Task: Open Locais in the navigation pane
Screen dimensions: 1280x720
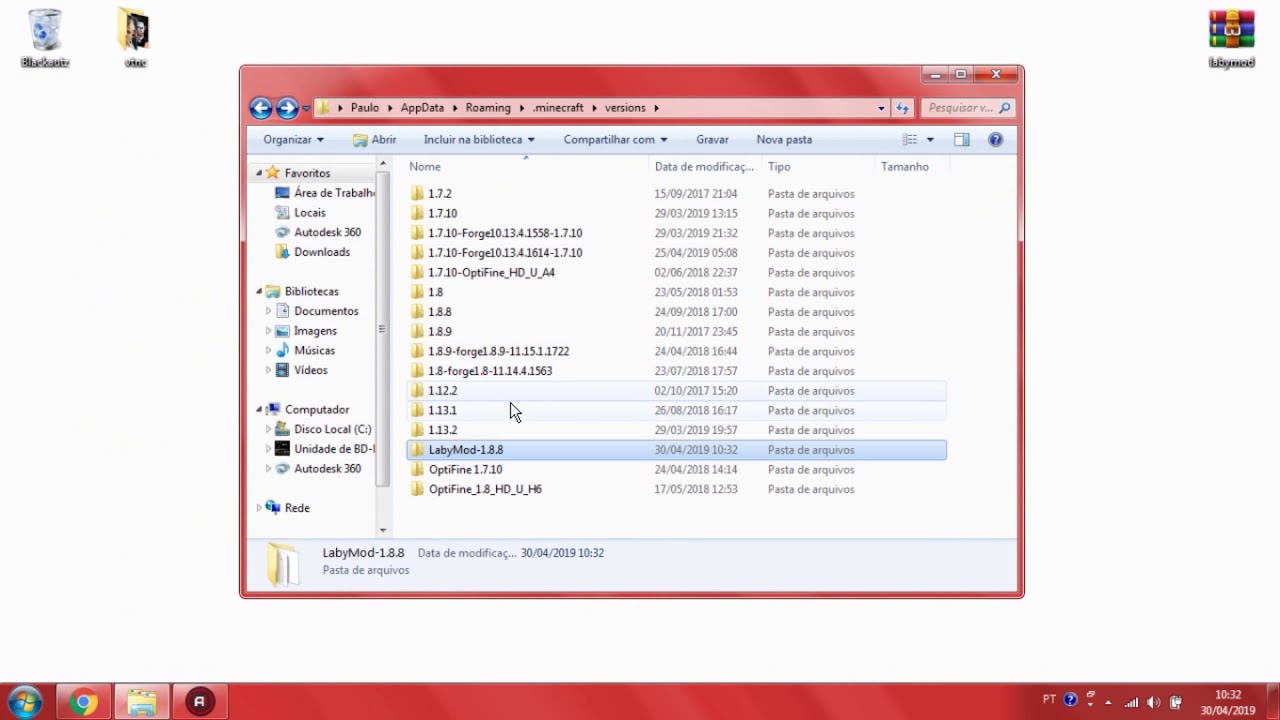Action: click(x=310, y=212)
